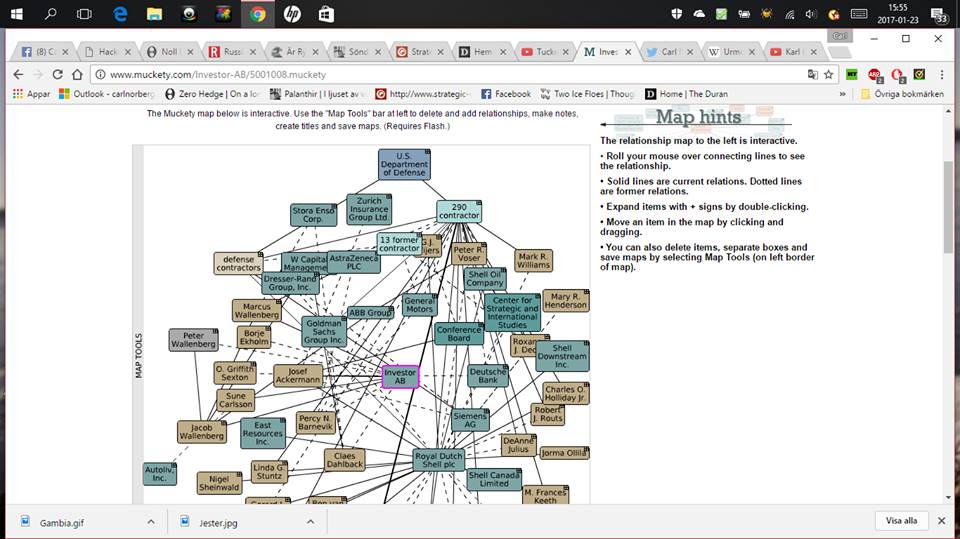Click the 'Visa alla' downloads button

click(901, 521)
